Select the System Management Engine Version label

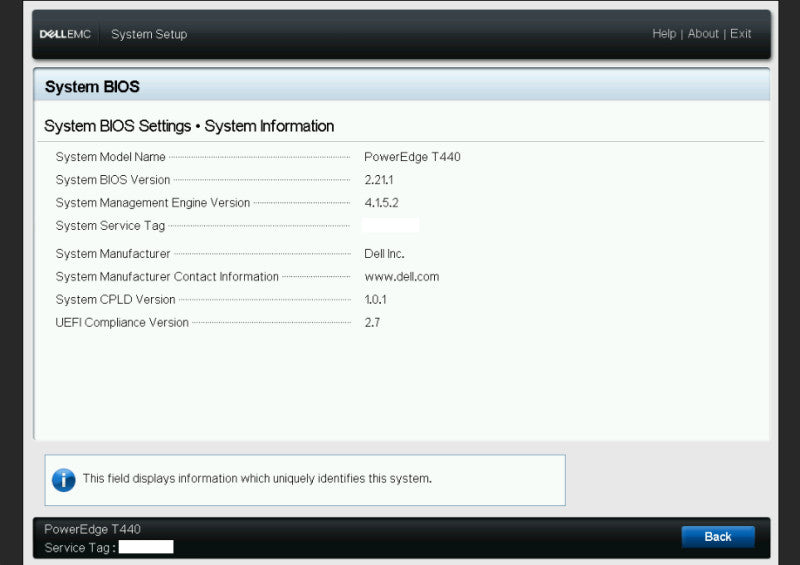pos(153,203)
